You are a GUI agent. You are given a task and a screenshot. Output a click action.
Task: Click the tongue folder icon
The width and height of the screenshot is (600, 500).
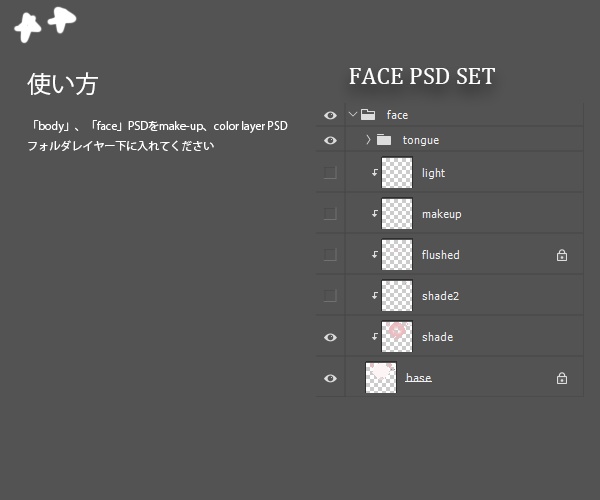[x=384, y=140]
